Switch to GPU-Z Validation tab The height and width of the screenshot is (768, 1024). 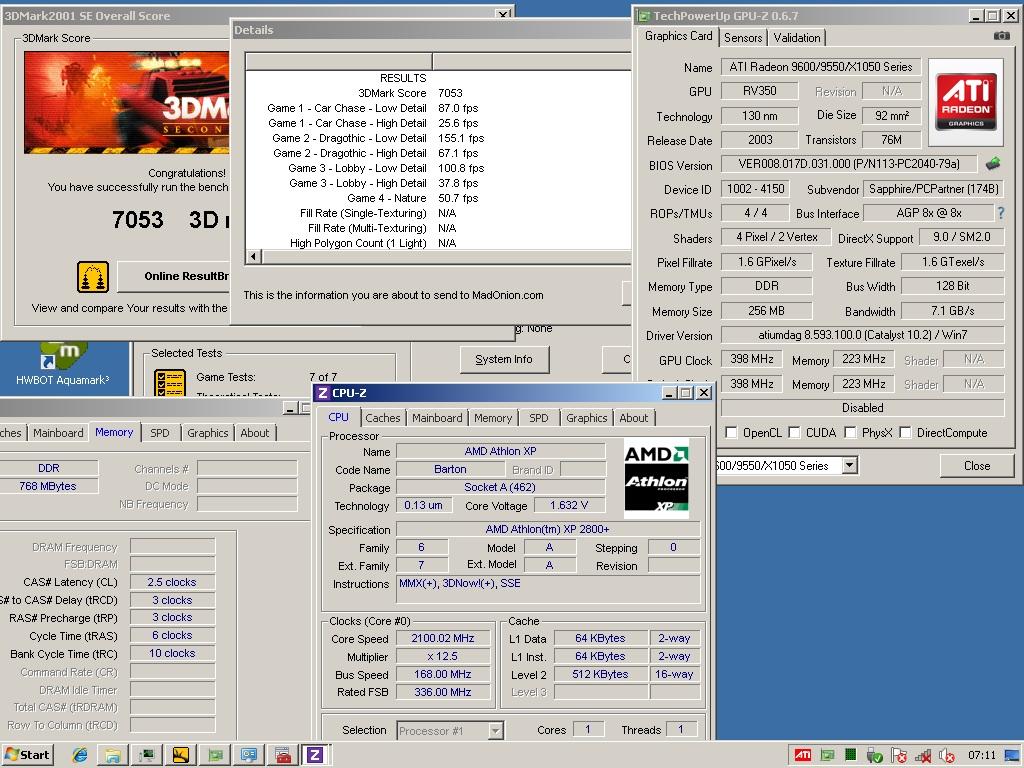tap(797, 38)
